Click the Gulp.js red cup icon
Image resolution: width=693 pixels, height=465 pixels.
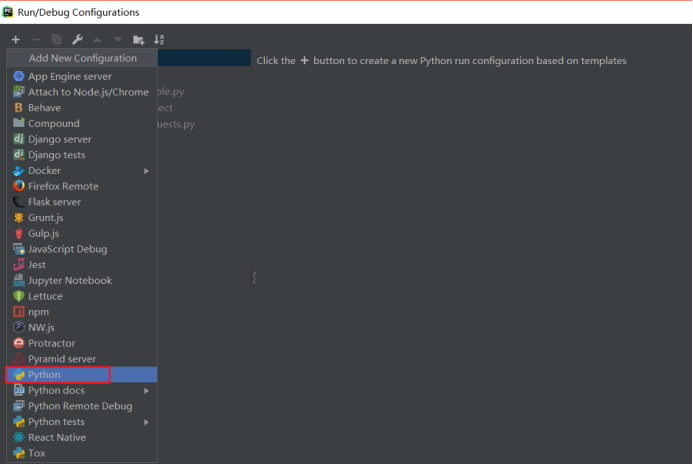pyautogui.click(x=19, y=233)
